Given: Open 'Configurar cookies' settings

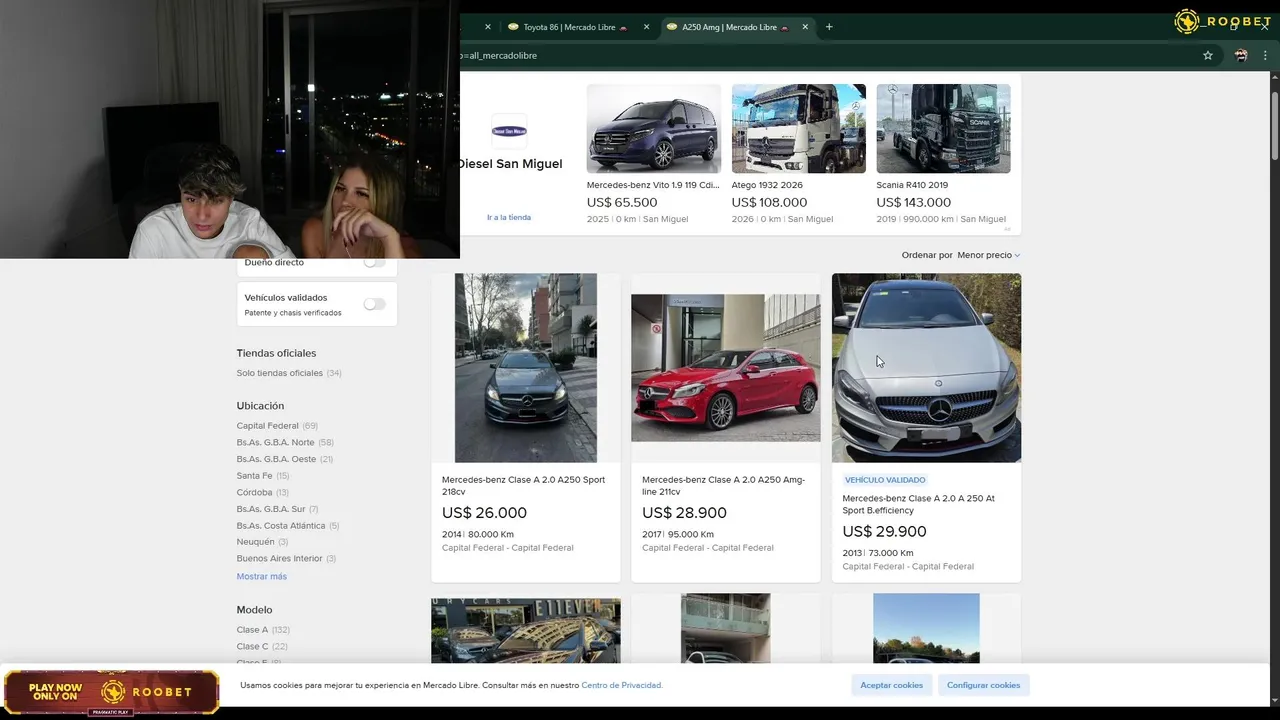Looking at the screenshot, I should [984, 685].
